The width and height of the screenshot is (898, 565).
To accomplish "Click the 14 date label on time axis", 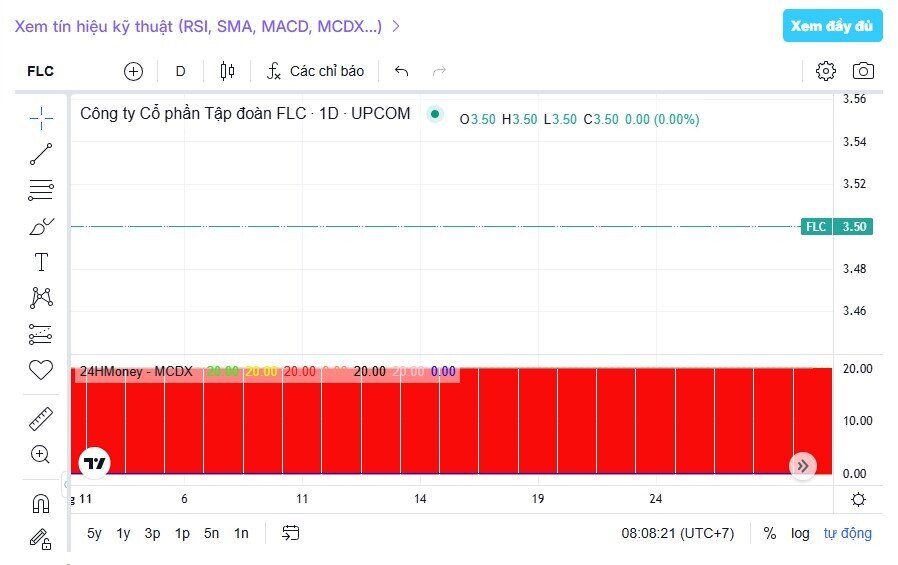I will tap(420, 499).
